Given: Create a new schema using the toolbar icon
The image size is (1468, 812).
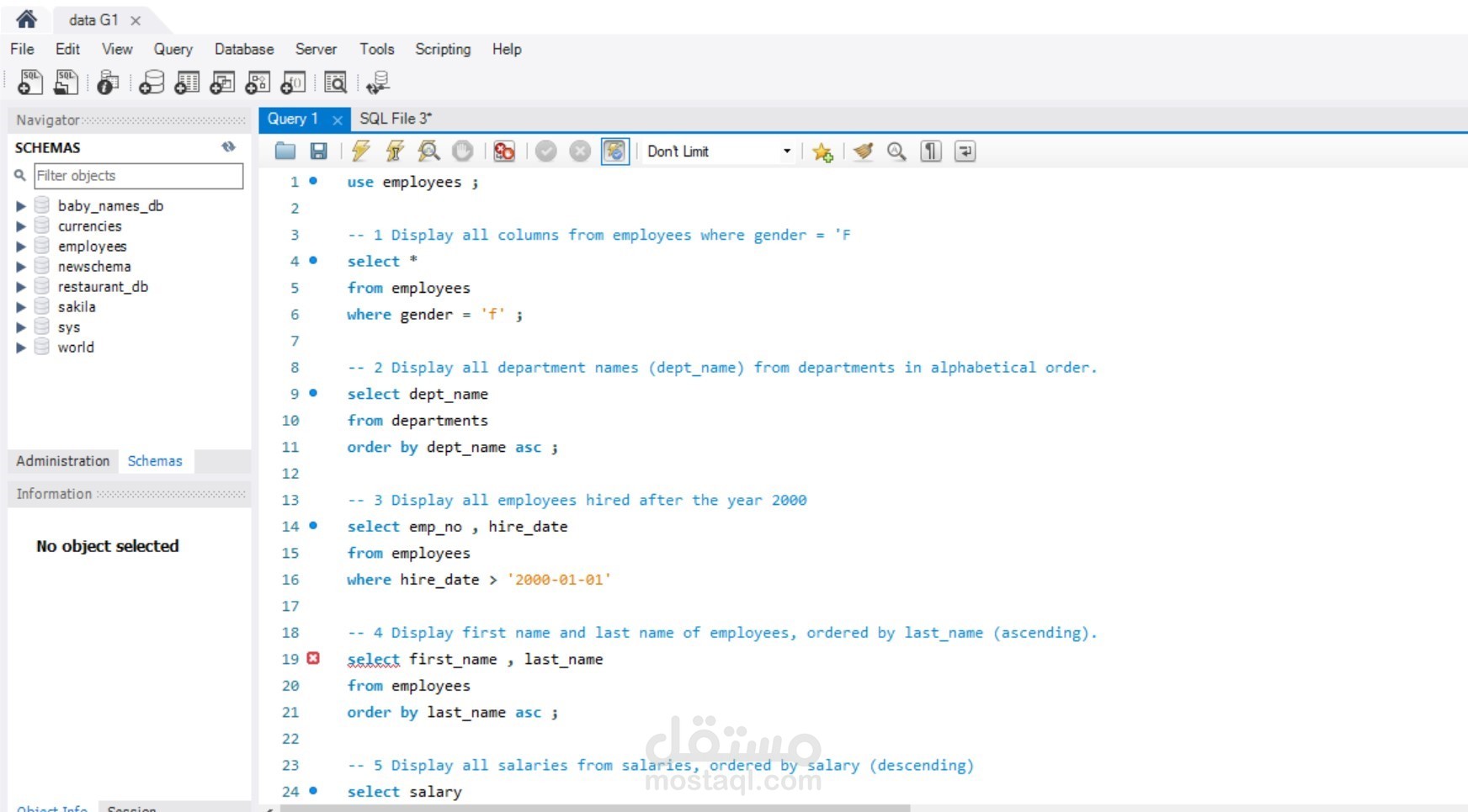Looking at the screenshot, I should coord(150,82).
